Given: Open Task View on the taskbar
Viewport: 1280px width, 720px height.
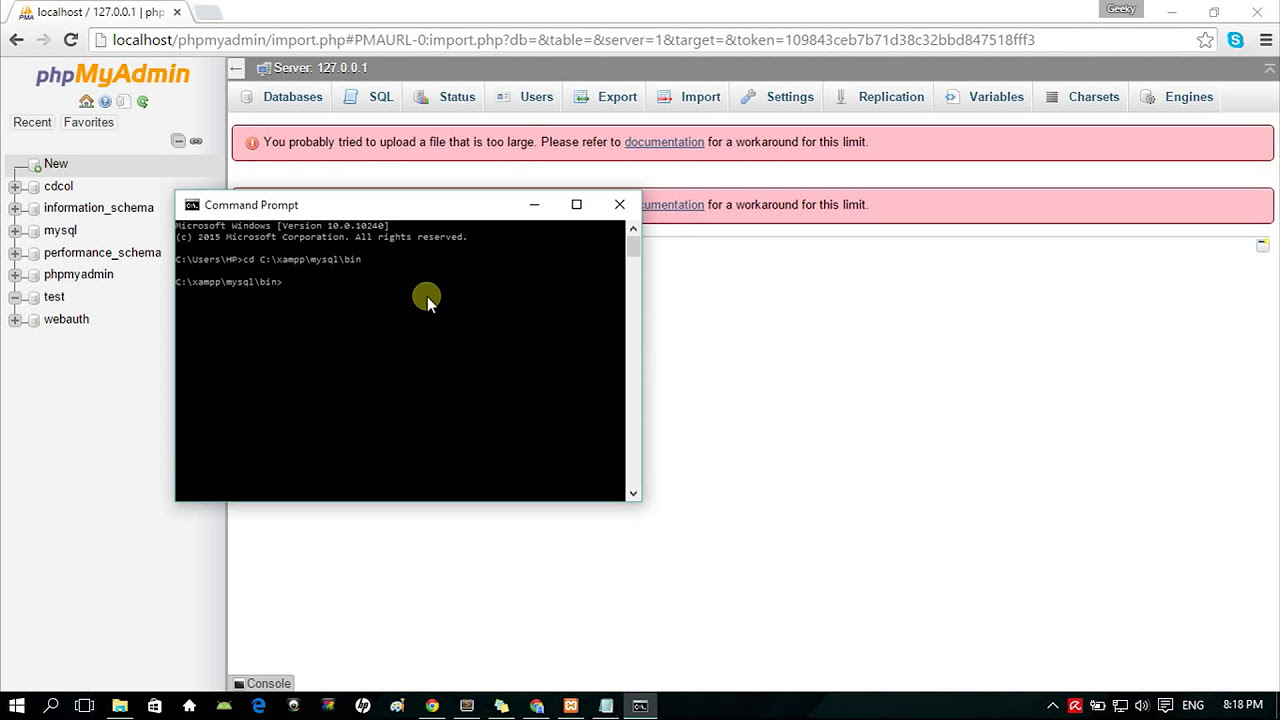Looking at the screenshot, I should (85, 706).
